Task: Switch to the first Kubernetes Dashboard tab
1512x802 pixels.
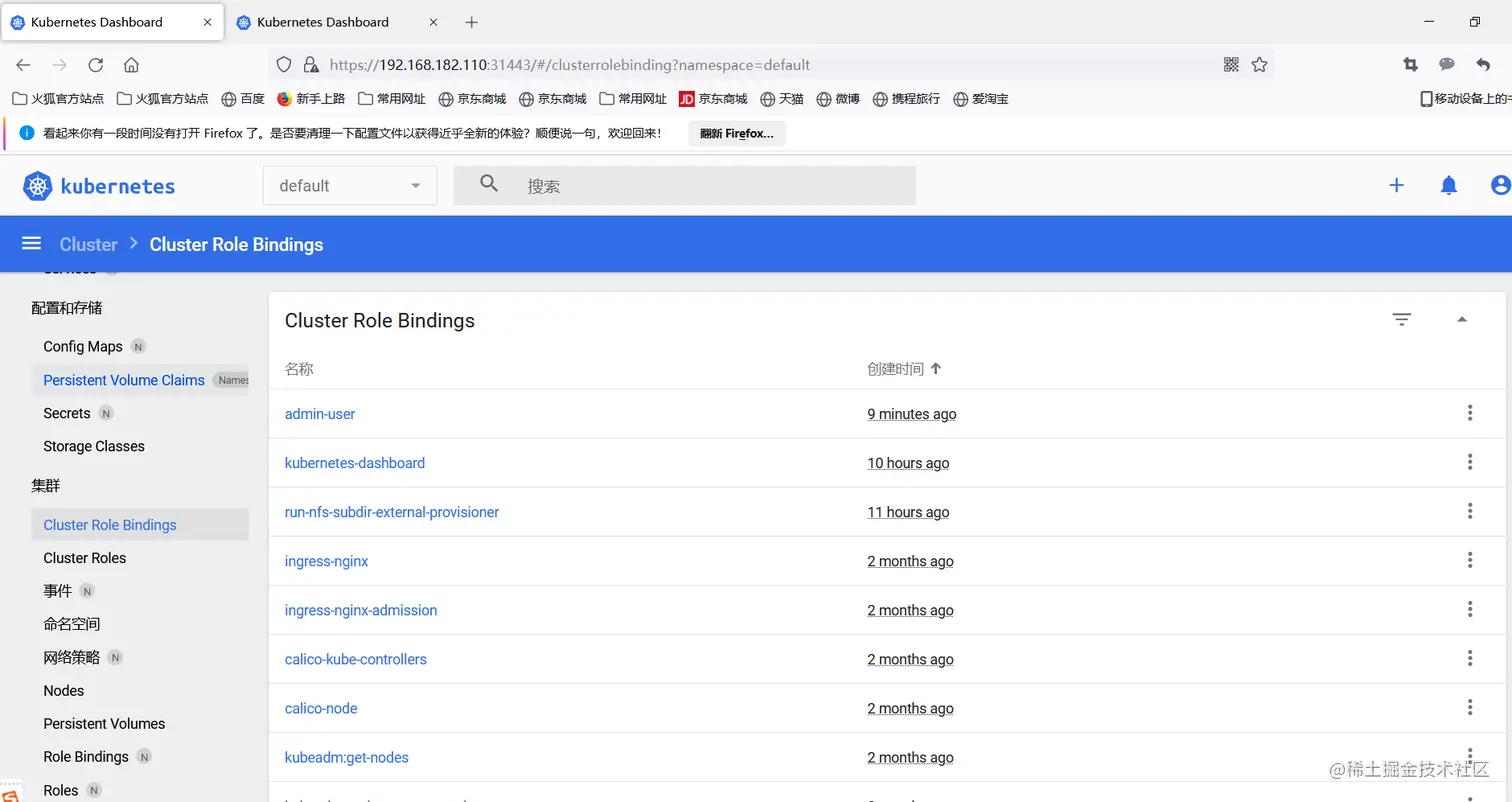Action: click(x=113, y=22)
